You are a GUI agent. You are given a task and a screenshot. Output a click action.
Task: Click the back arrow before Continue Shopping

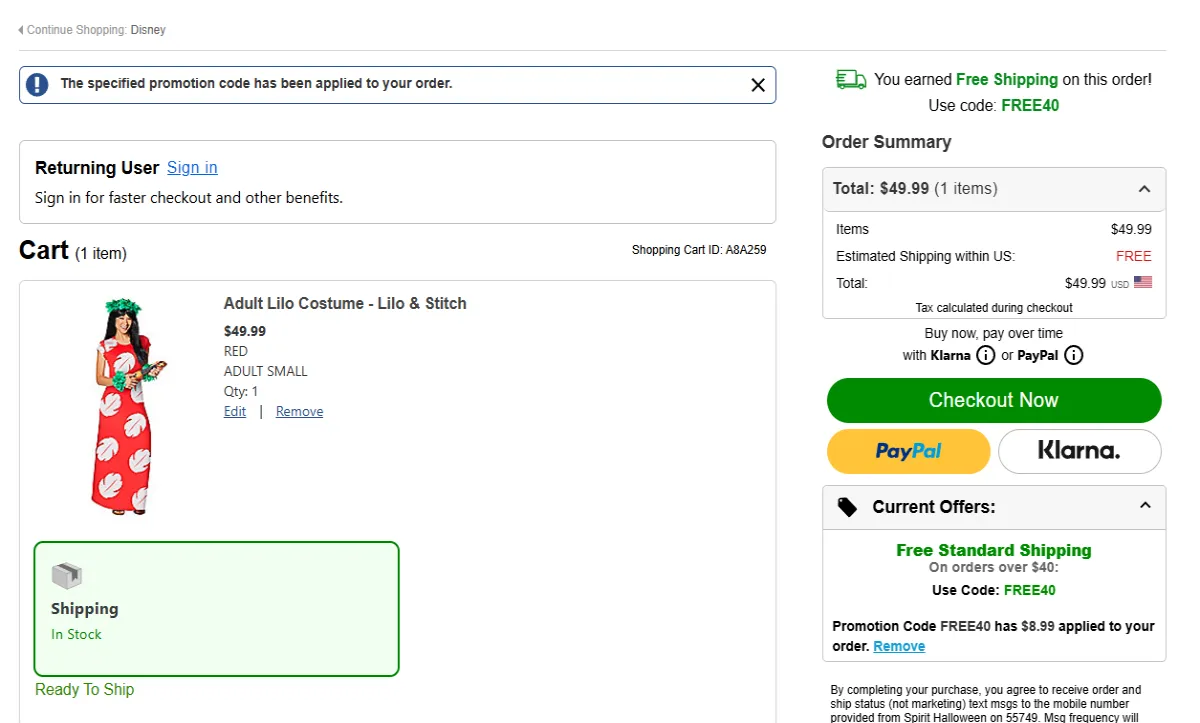coord(19,29)
